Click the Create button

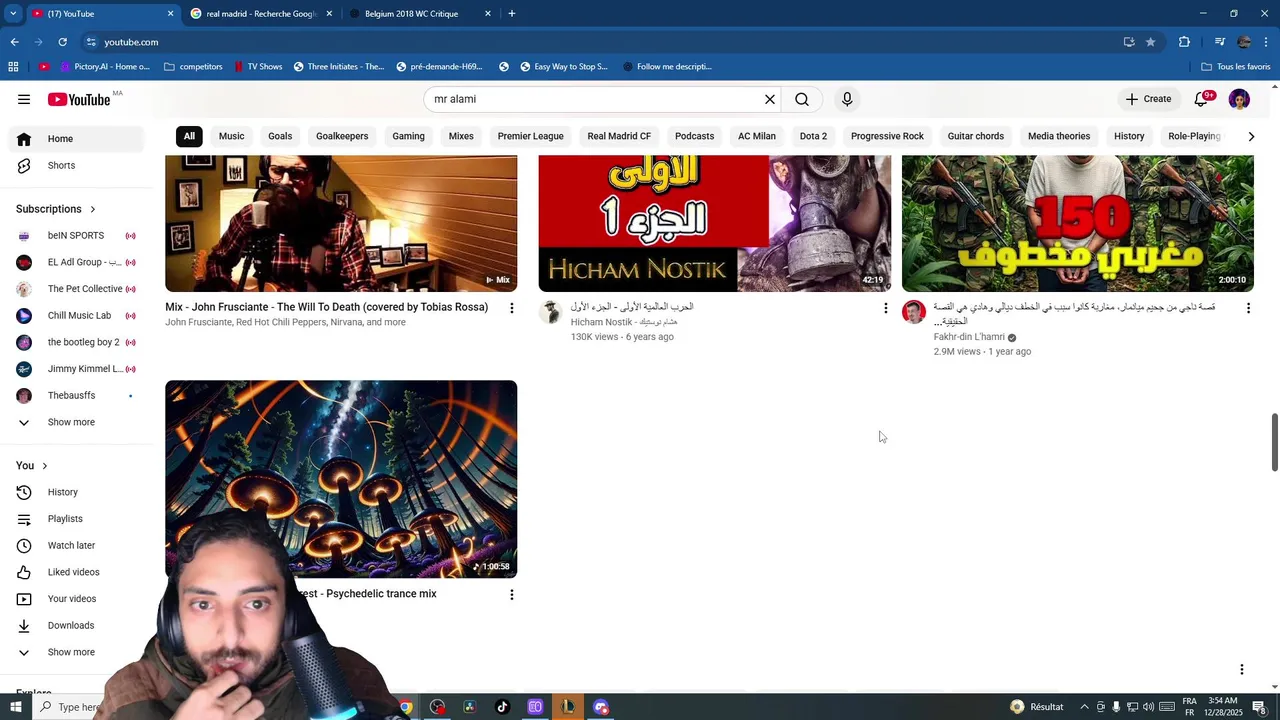coord(1148,99)
